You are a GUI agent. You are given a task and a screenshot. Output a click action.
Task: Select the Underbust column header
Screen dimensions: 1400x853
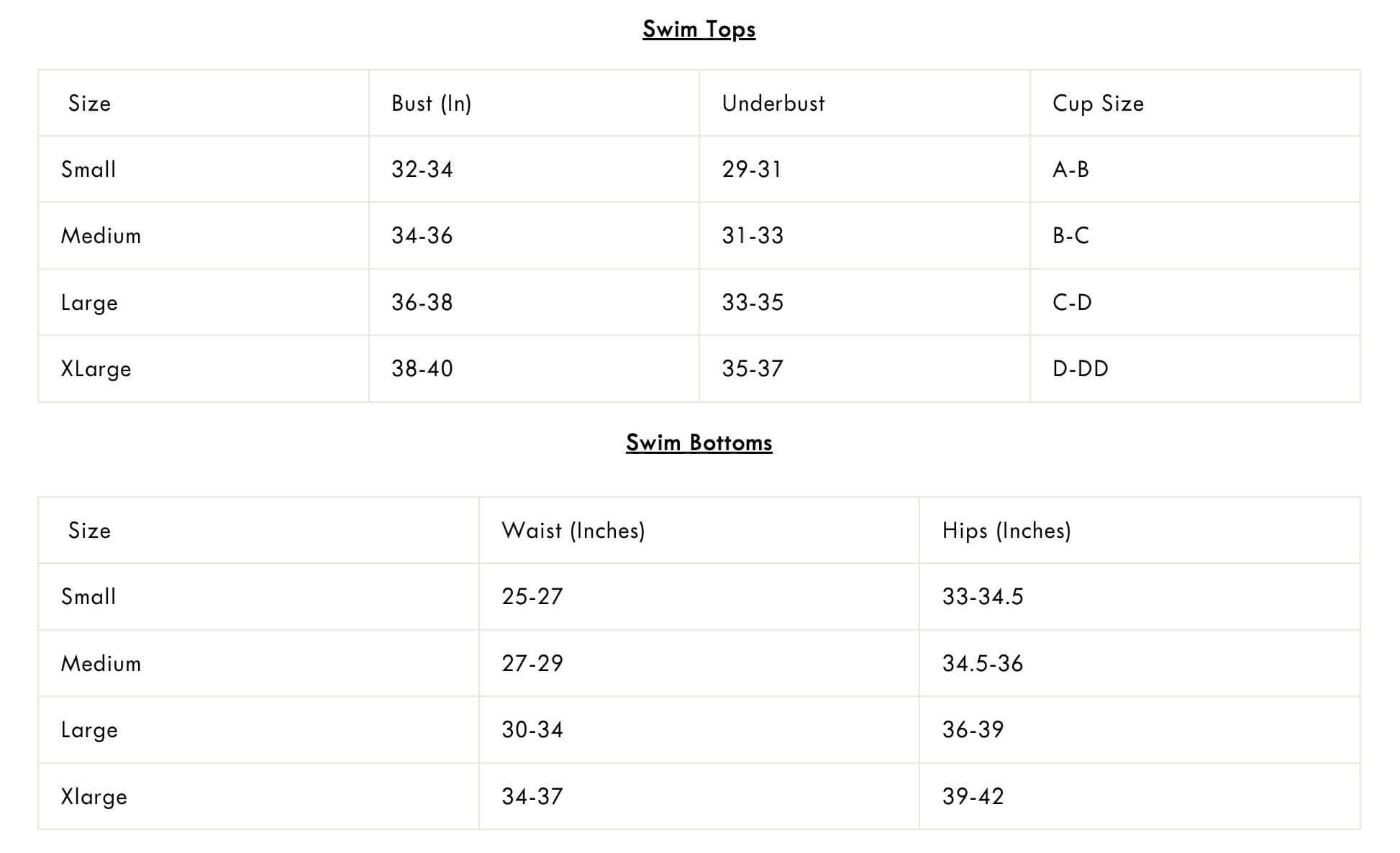(773, 104)
